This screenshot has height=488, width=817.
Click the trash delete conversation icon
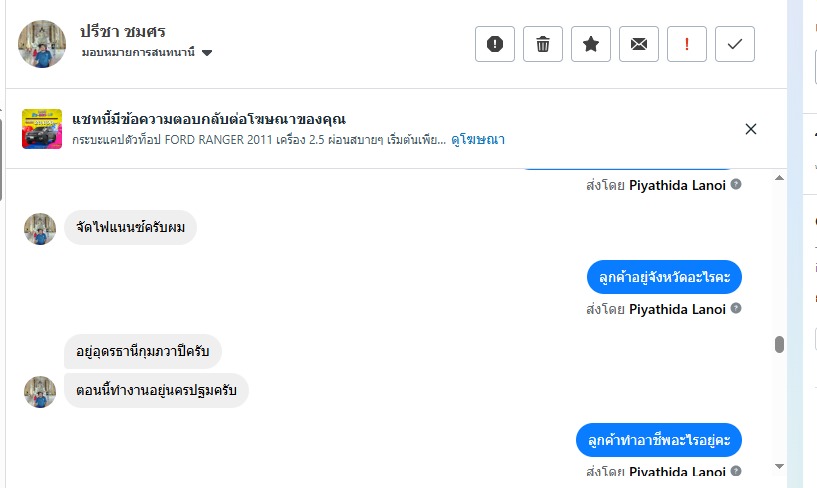(x=543, y=44)
